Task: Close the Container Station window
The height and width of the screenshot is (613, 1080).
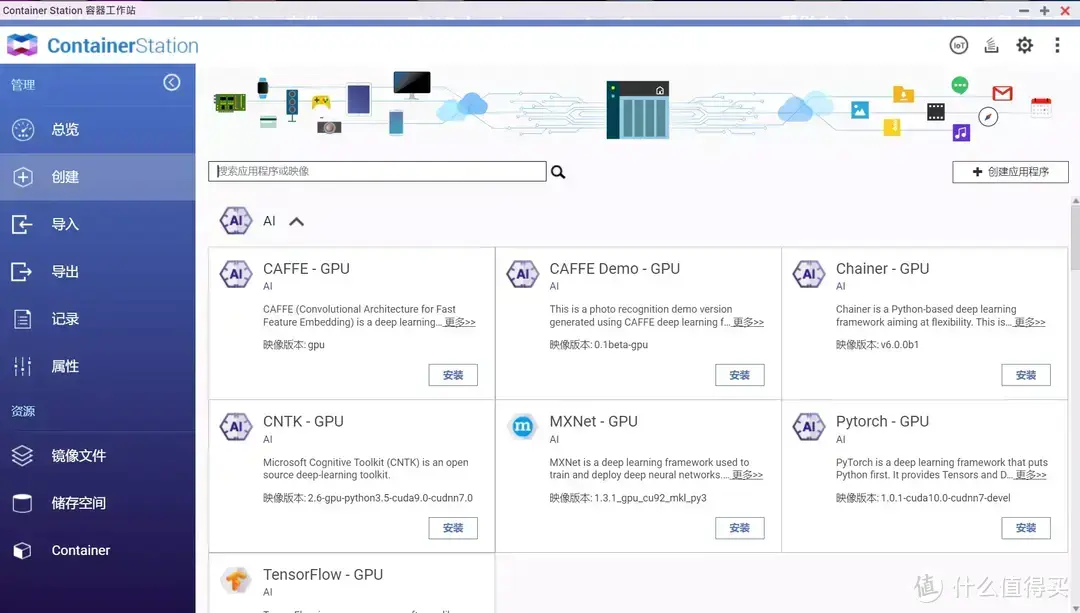Action: (x=1065, y=10)
